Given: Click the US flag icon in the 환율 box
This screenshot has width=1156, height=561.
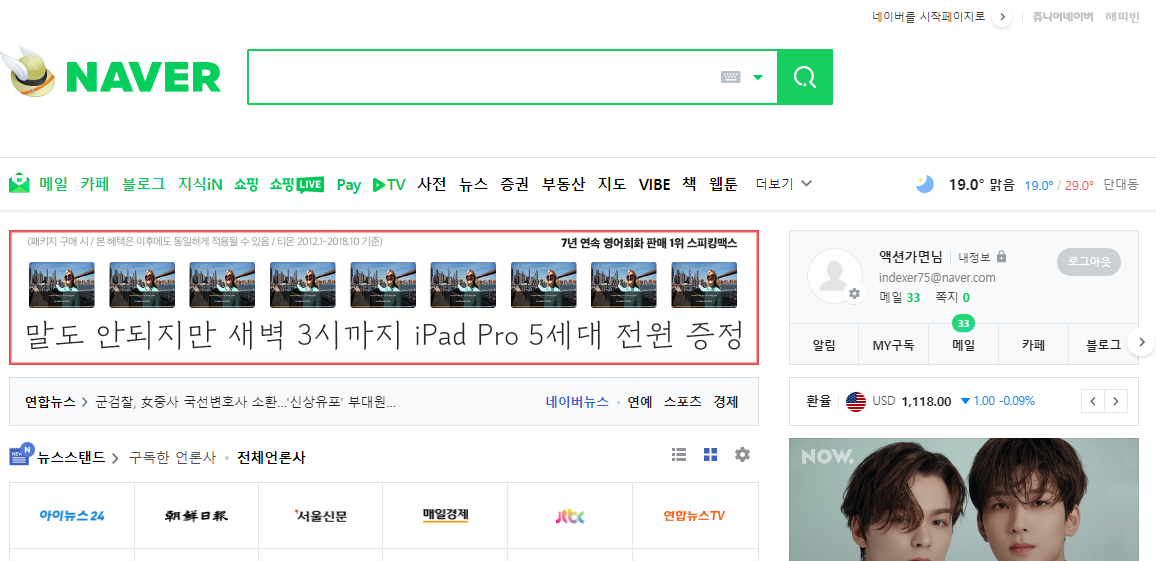Looking at the screenshot, I should click(855, 402).
